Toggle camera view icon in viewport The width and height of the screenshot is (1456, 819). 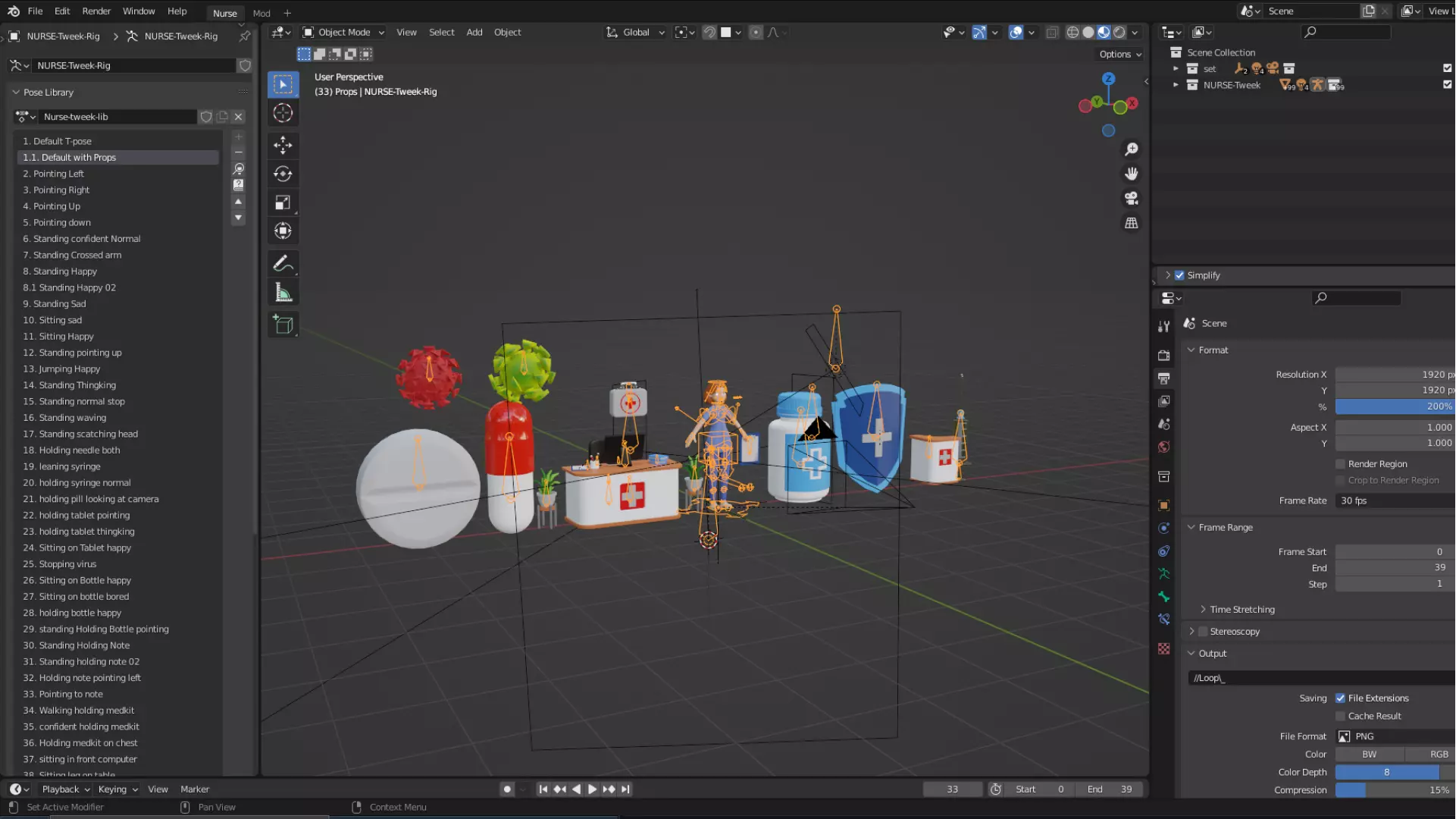[x=1131, y=198]
